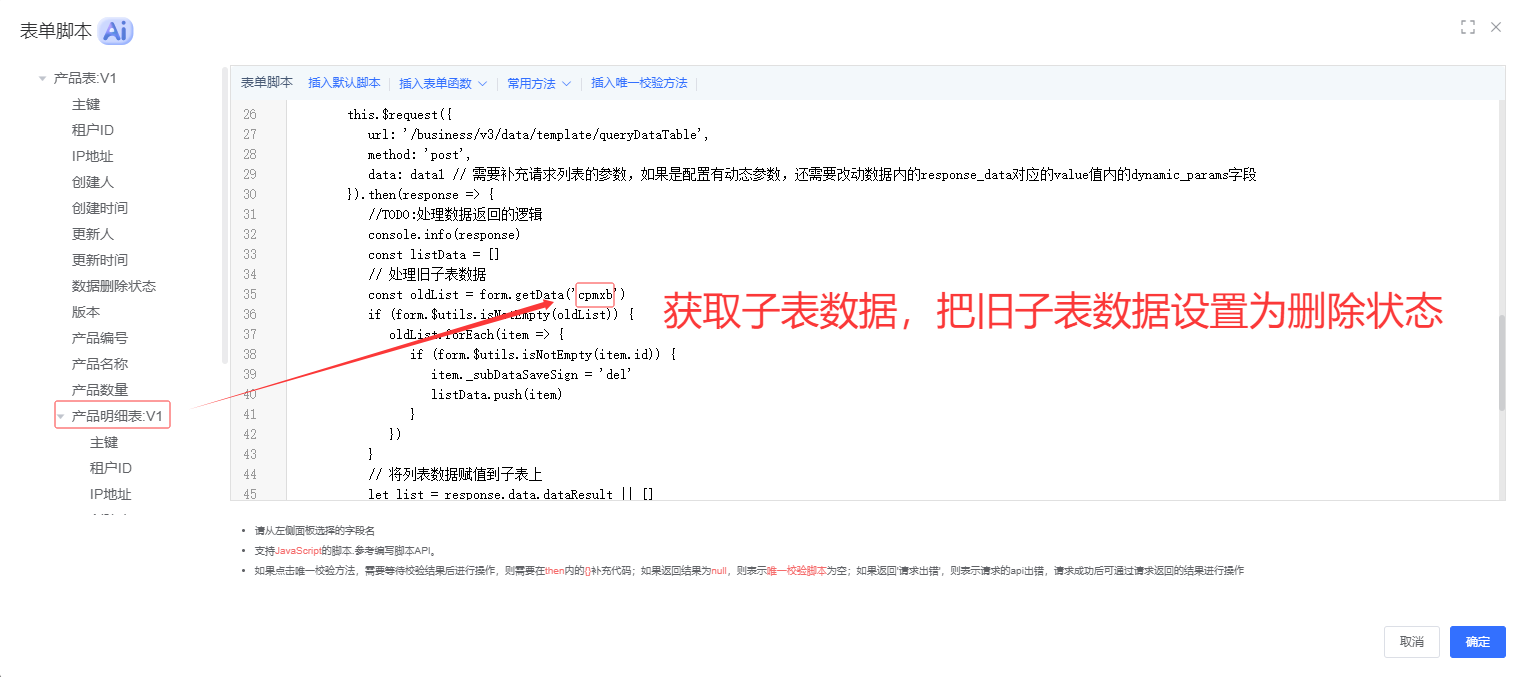Toggle fullscreen for the script dialog
The image size is (1534, 677).
coord(1468,27)
